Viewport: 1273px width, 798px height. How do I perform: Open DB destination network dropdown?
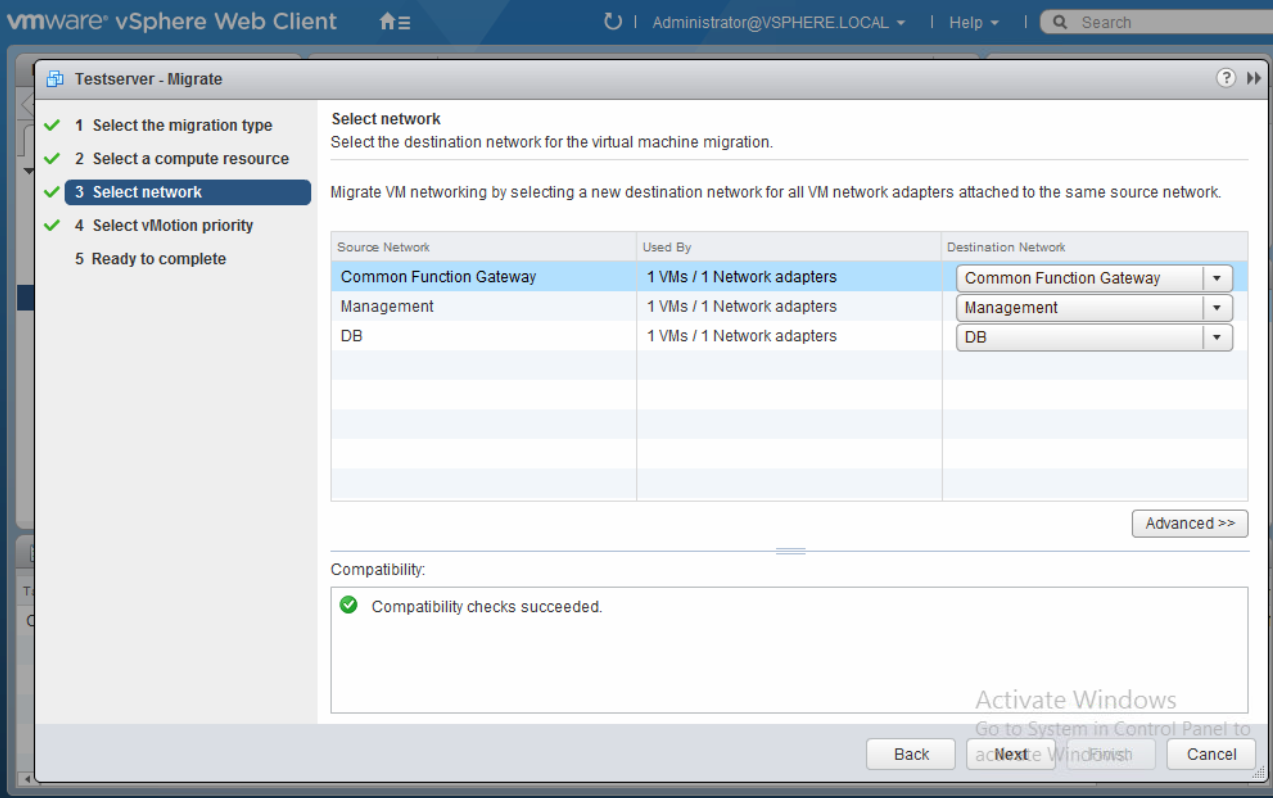(1216, 338)
